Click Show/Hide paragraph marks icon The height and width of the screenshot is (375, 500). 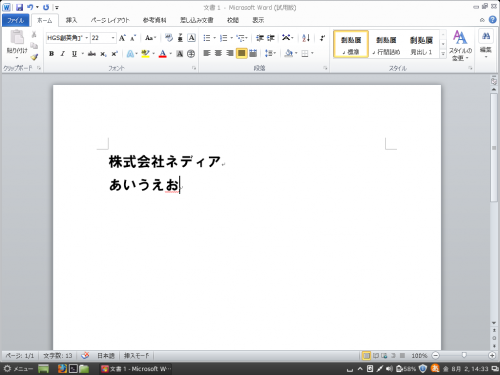point(322,38)
